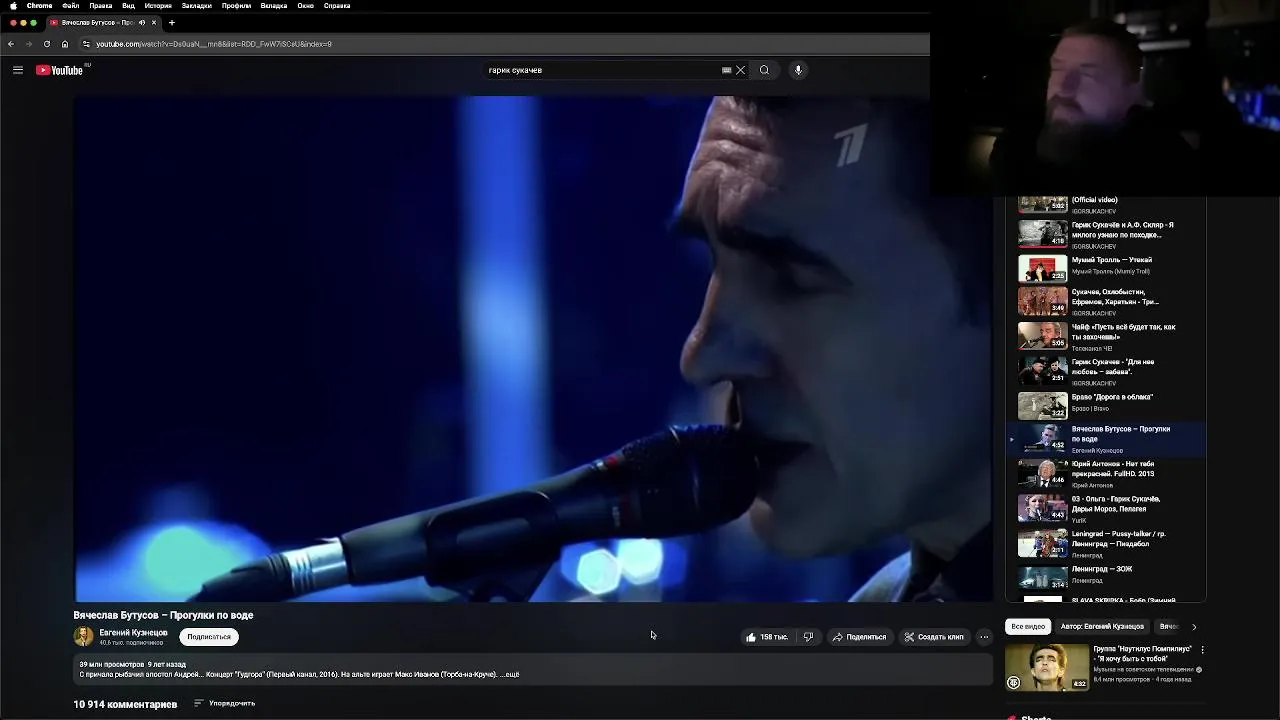Image resolution: width=1280 pixels, height=720 pixels.
Task: Open the Apple menu
Action: (13, 6)
